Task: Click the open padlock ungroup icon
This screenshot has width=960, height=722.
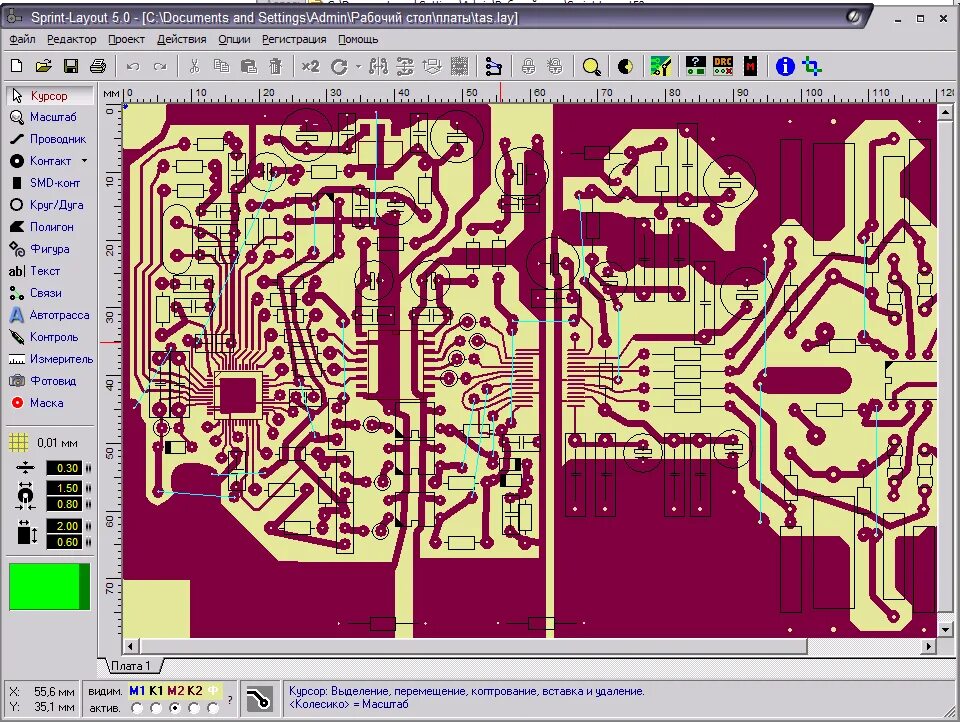Action: (555, 66)
